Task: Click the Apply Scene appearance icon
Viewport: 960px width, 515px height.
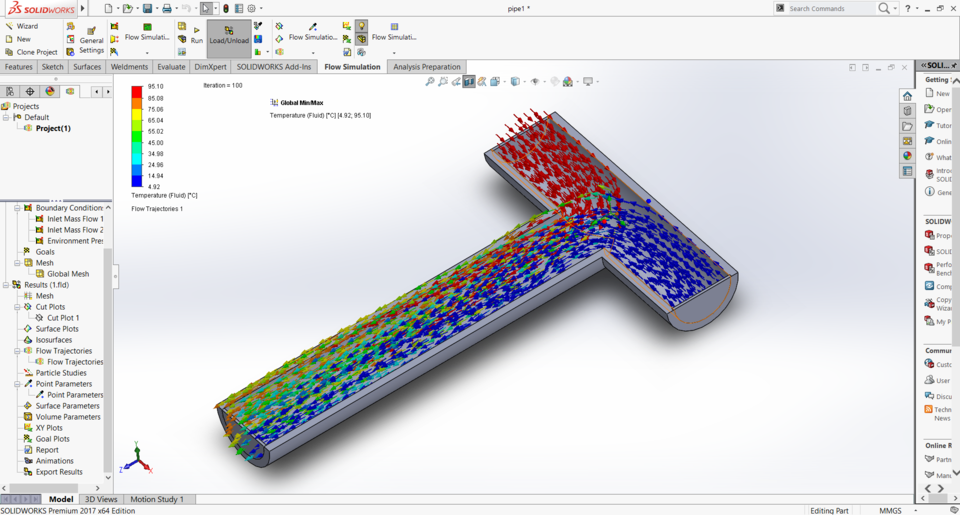Action: point(569,81)
